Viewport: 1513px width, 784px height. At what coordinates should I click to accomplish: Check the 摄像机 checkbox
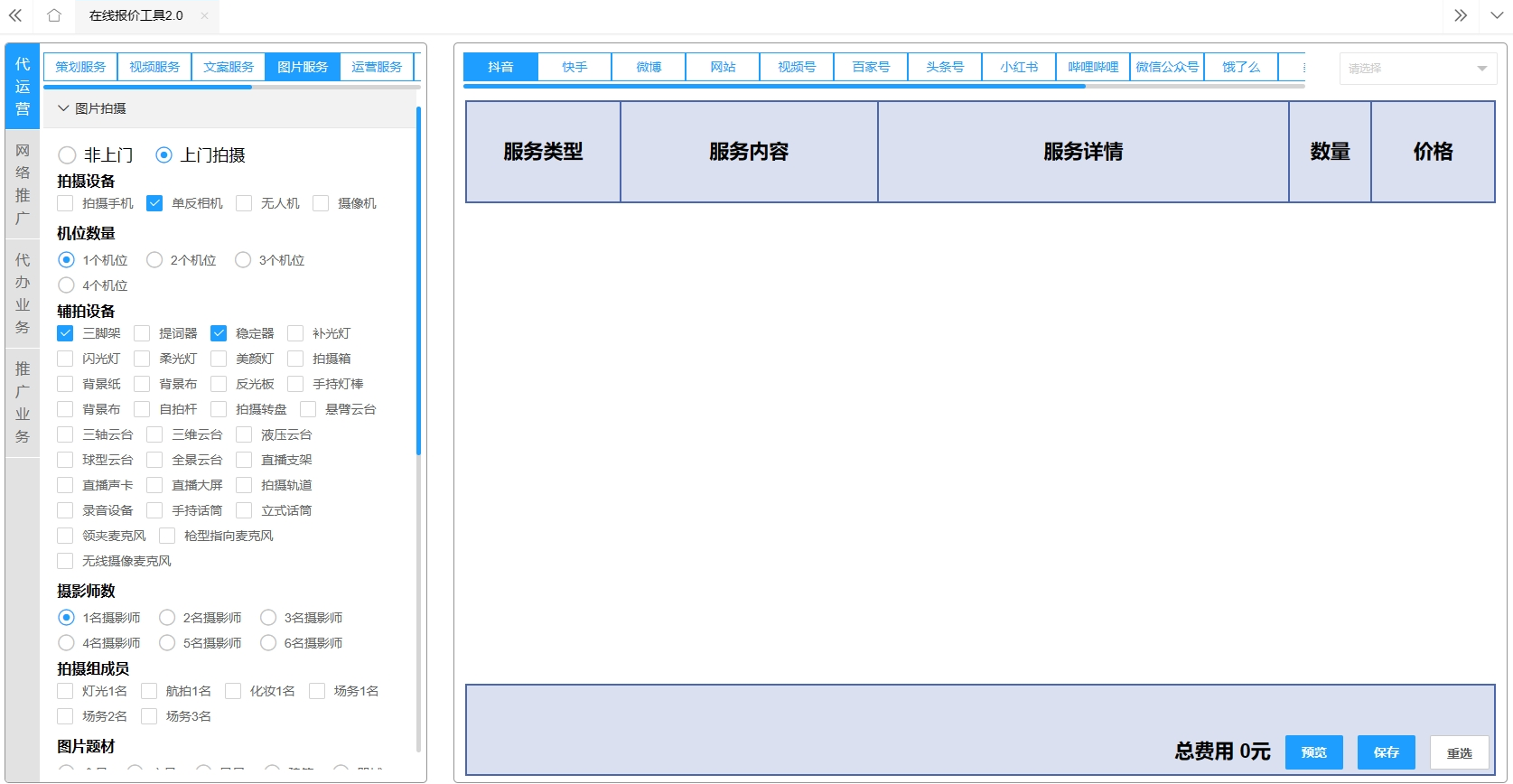click(x=321, y=203)
